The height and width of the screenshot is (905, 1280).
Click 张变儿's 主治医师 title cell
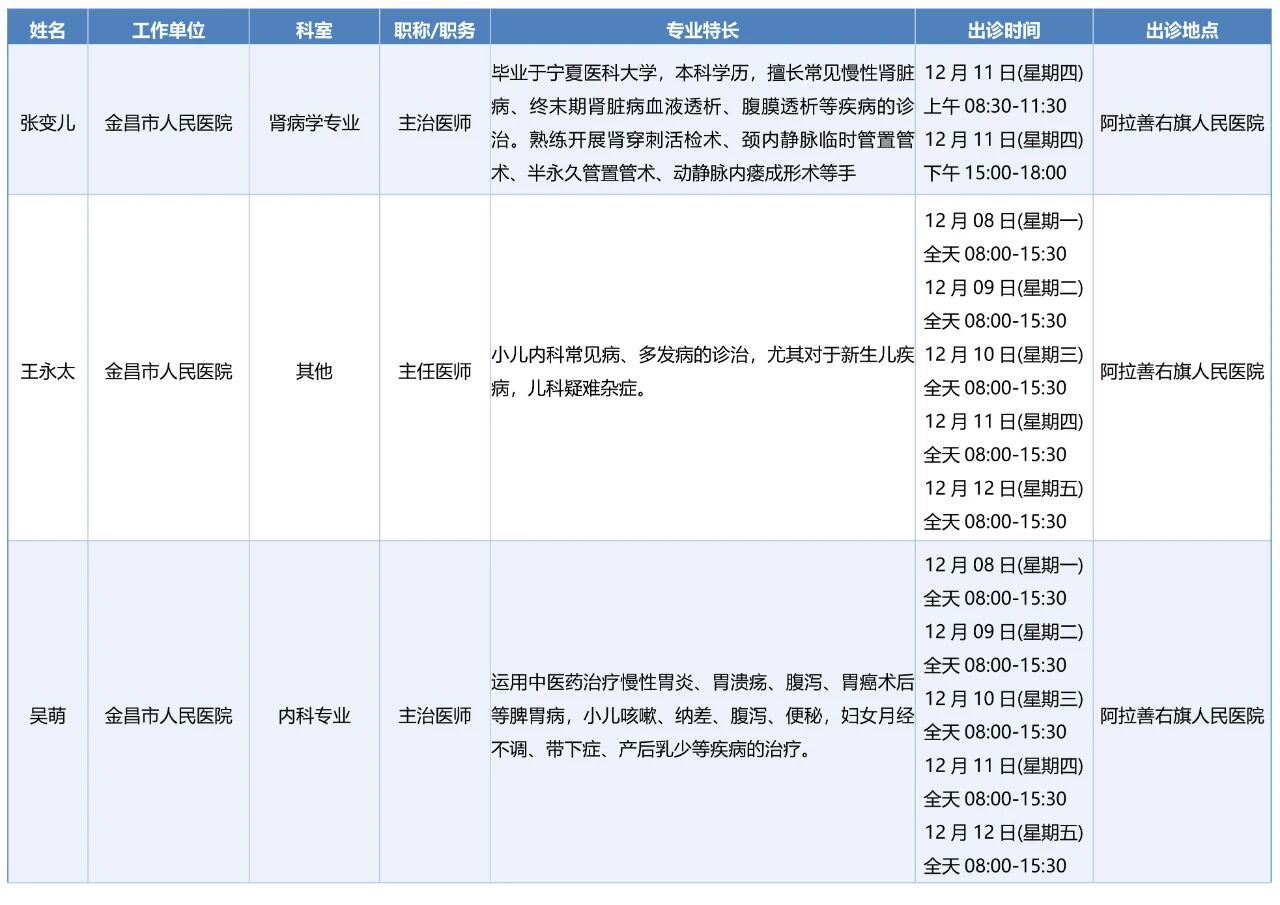pyautogui.click(x=435, y=123)
